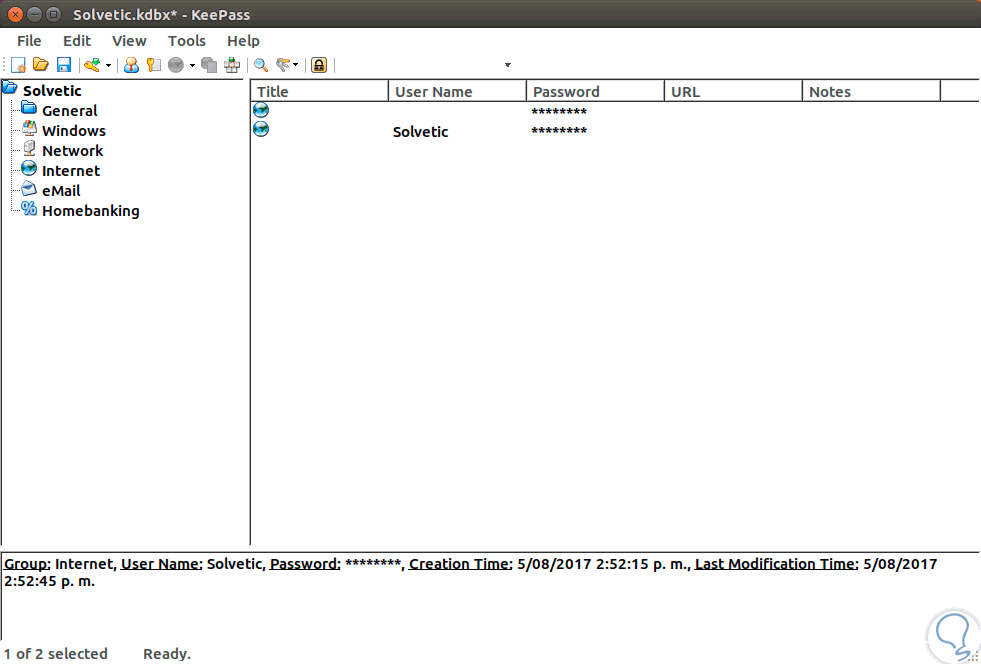
Task: Click the first entry's masked password cell
Action: click(559, 112)
